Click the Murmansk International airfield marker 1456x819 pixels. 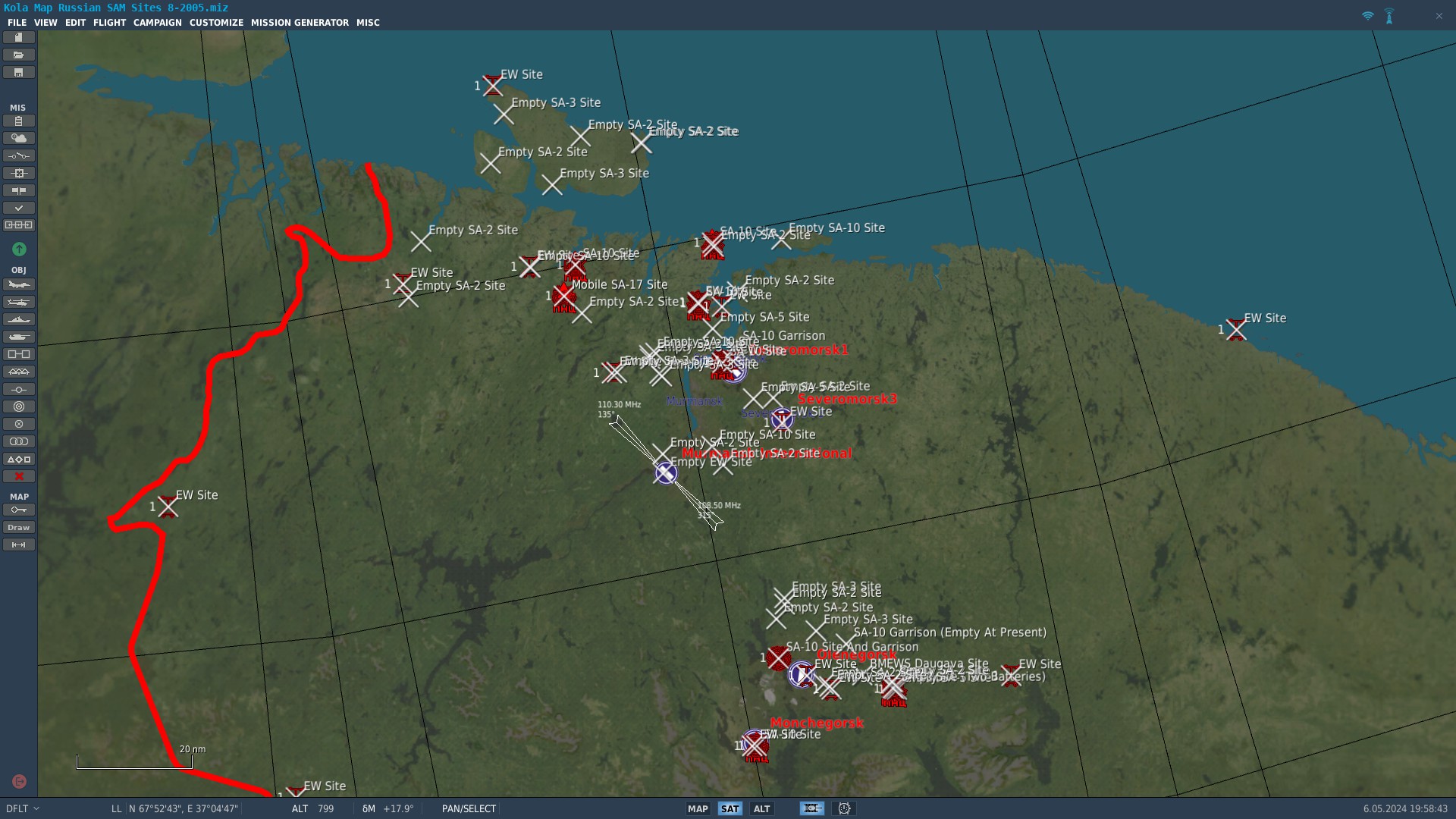665,473
